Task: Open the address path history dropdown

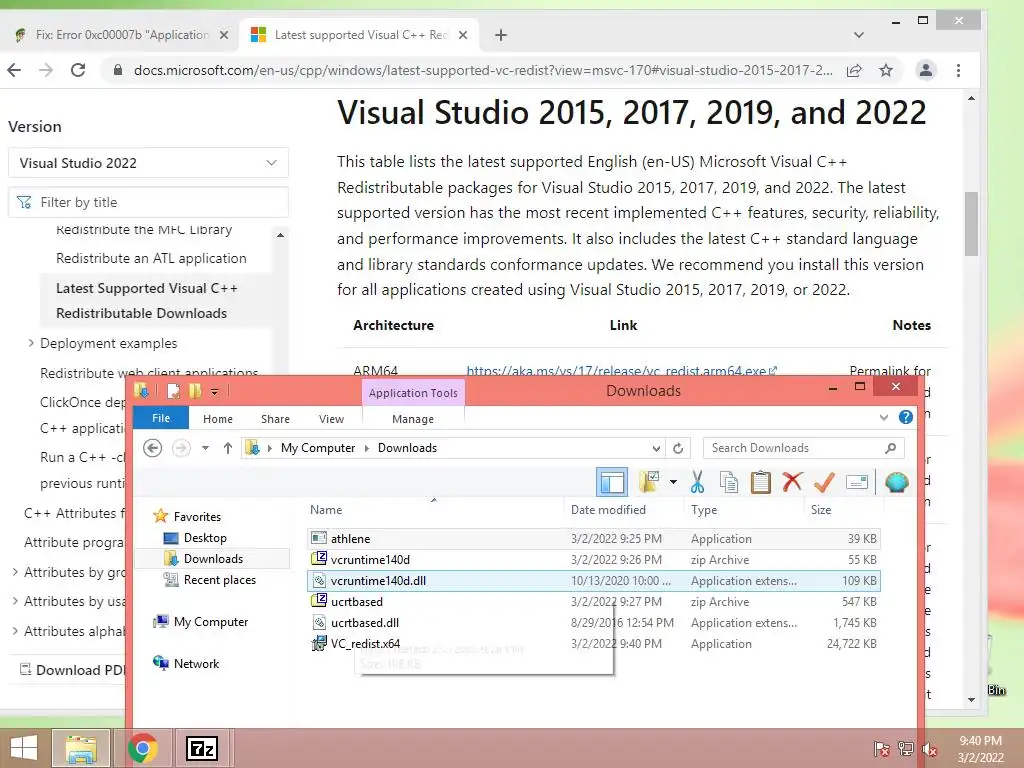Action: [x=656, y=449]
